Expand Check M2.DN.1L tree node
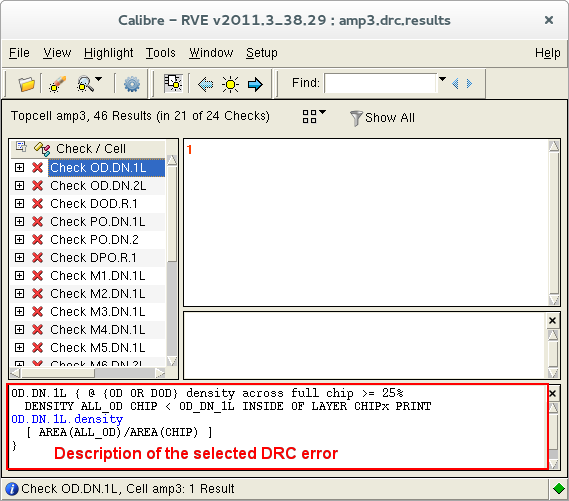The image size is (569, 501). point(19,293)
